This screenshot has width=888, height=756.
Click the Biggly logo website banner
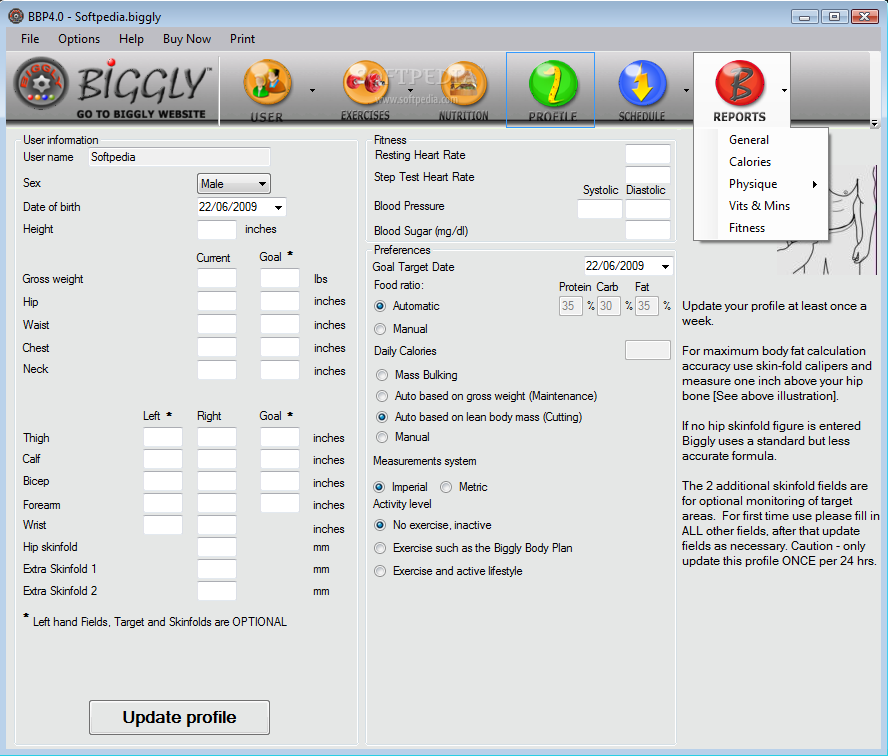(x=112, y=89)
